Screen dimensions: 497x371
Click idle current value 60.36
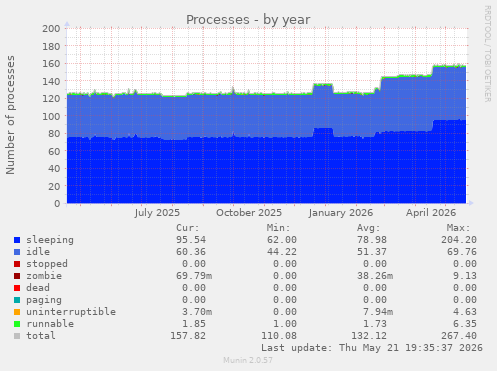tap(191, 252)
